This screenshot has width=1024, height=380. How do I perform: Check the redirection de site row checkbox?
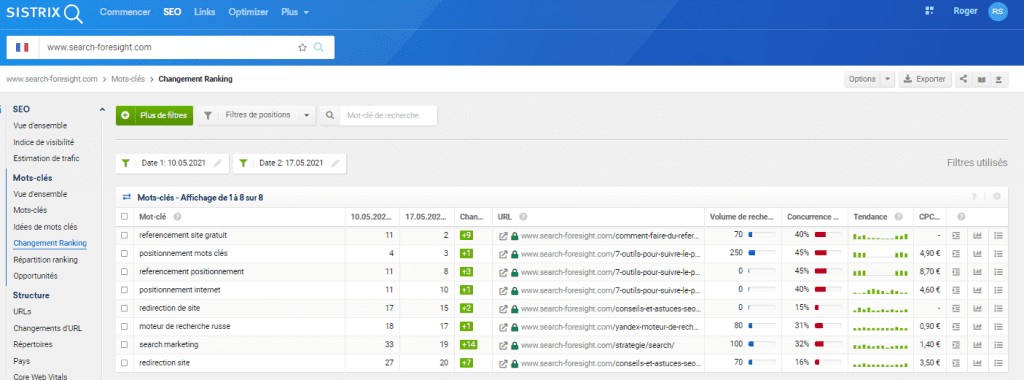coord(125,308)
